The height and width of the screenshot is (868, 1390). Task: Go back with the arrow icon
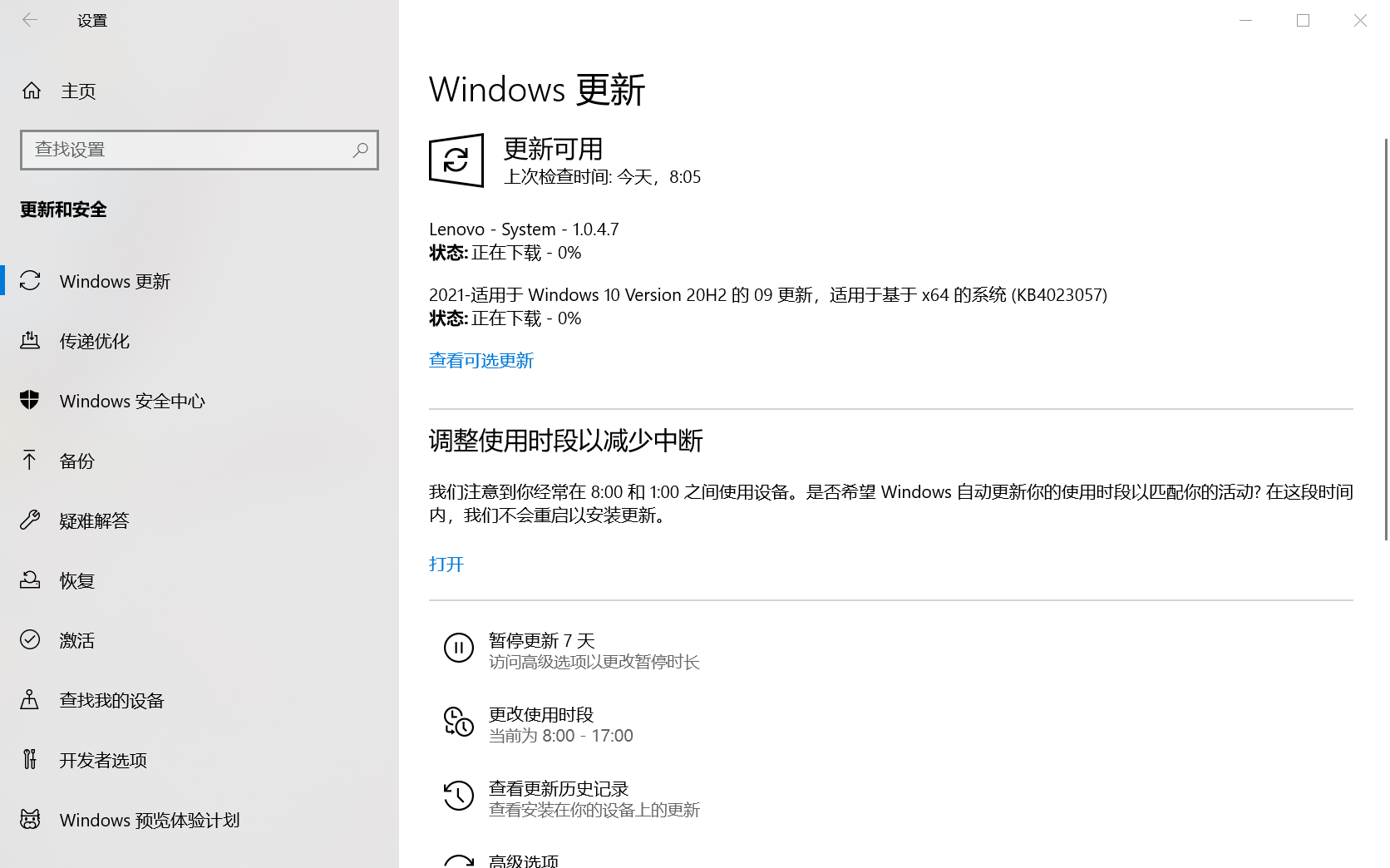click(30, 20)
